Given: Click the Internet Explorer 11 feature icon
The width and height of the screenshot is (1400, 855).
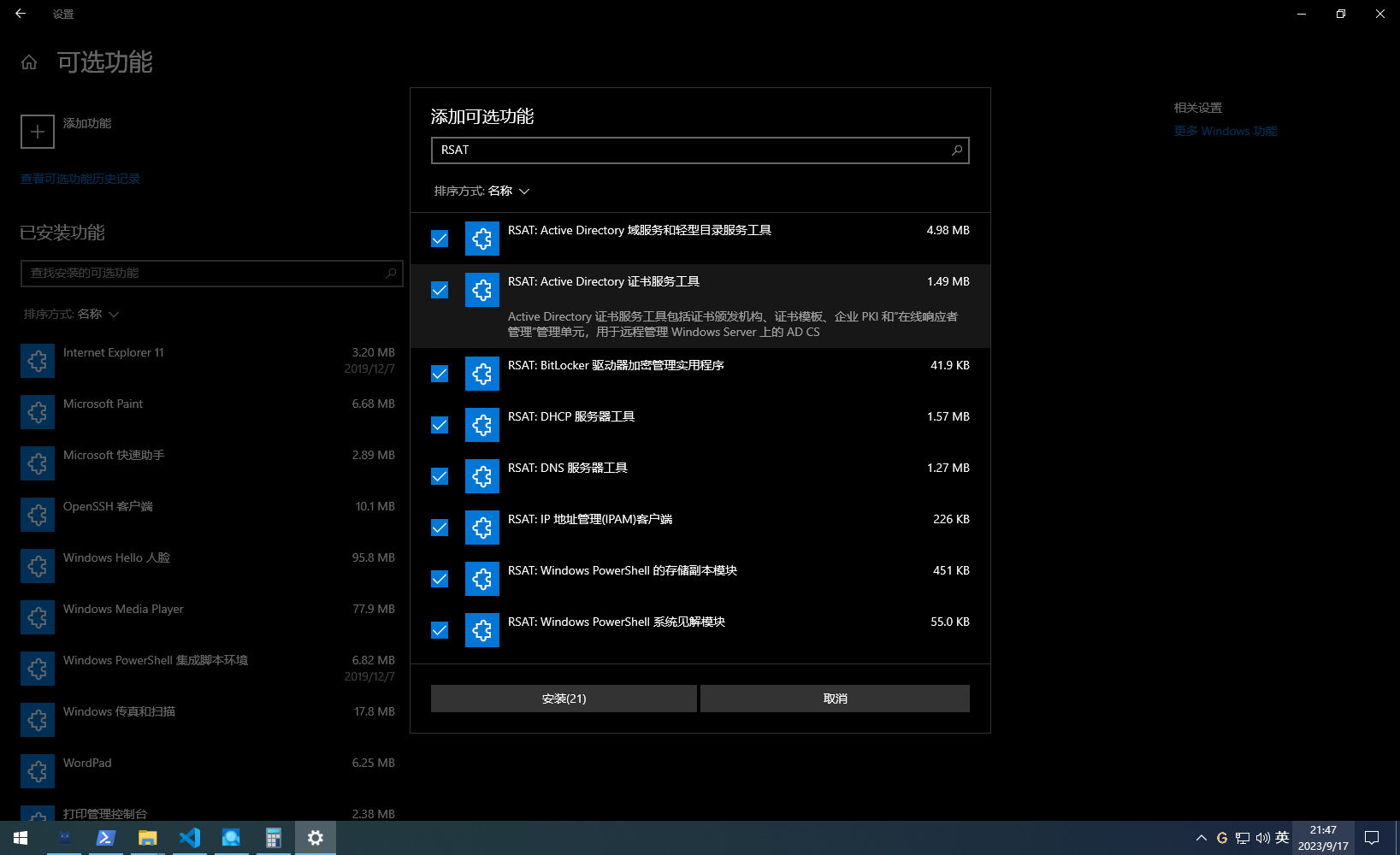Looking at the screenshot, I should coord(38,361).
